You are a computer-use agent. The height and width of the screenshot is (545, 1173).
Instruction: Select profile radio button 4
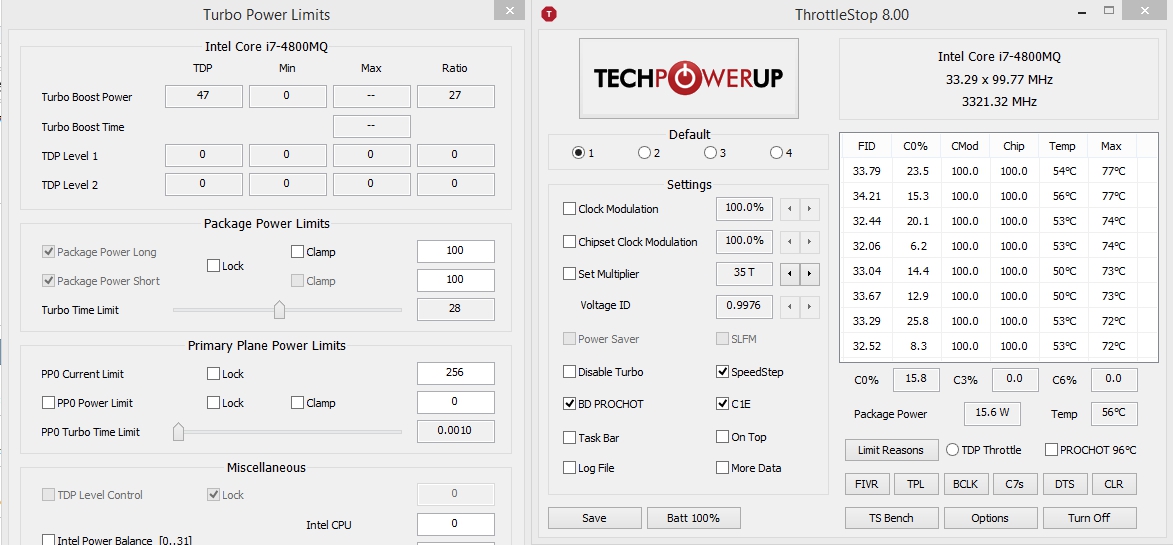pyautogui.click(x=776, y=153)
